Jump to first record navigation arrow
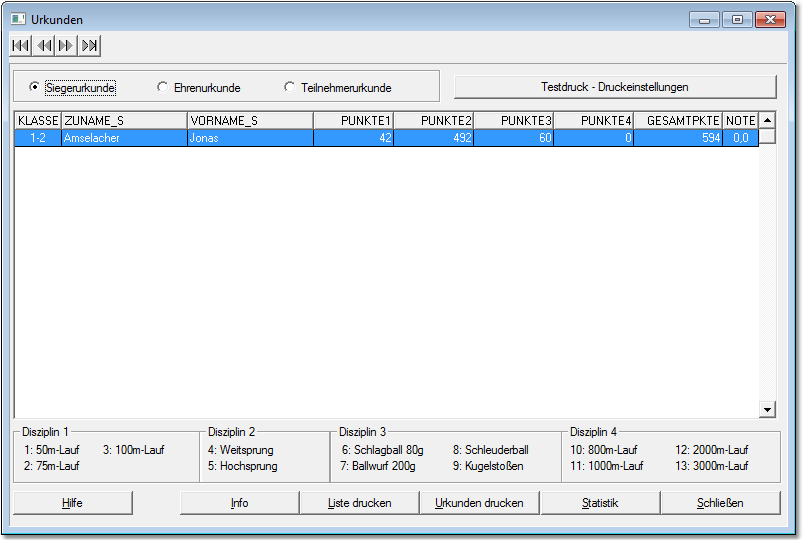The width and height of the screenshot is (803, 542). pos(21,46)
